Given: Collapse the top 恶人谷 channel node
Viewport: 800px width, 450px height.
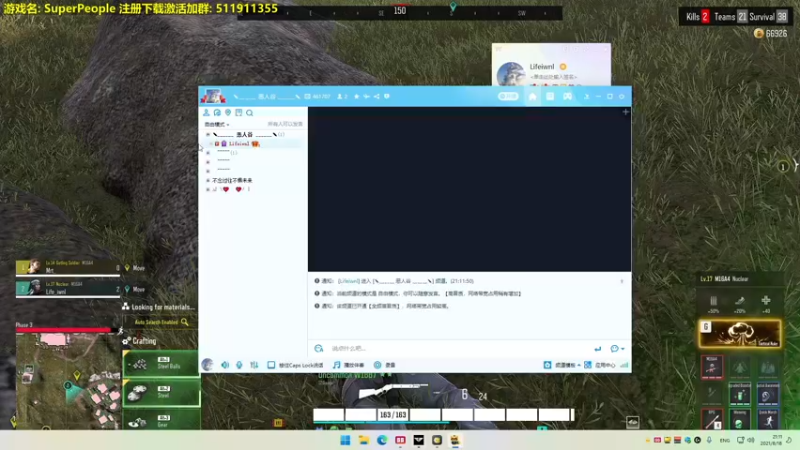Looking at the screenshot, I should point(208,135).
